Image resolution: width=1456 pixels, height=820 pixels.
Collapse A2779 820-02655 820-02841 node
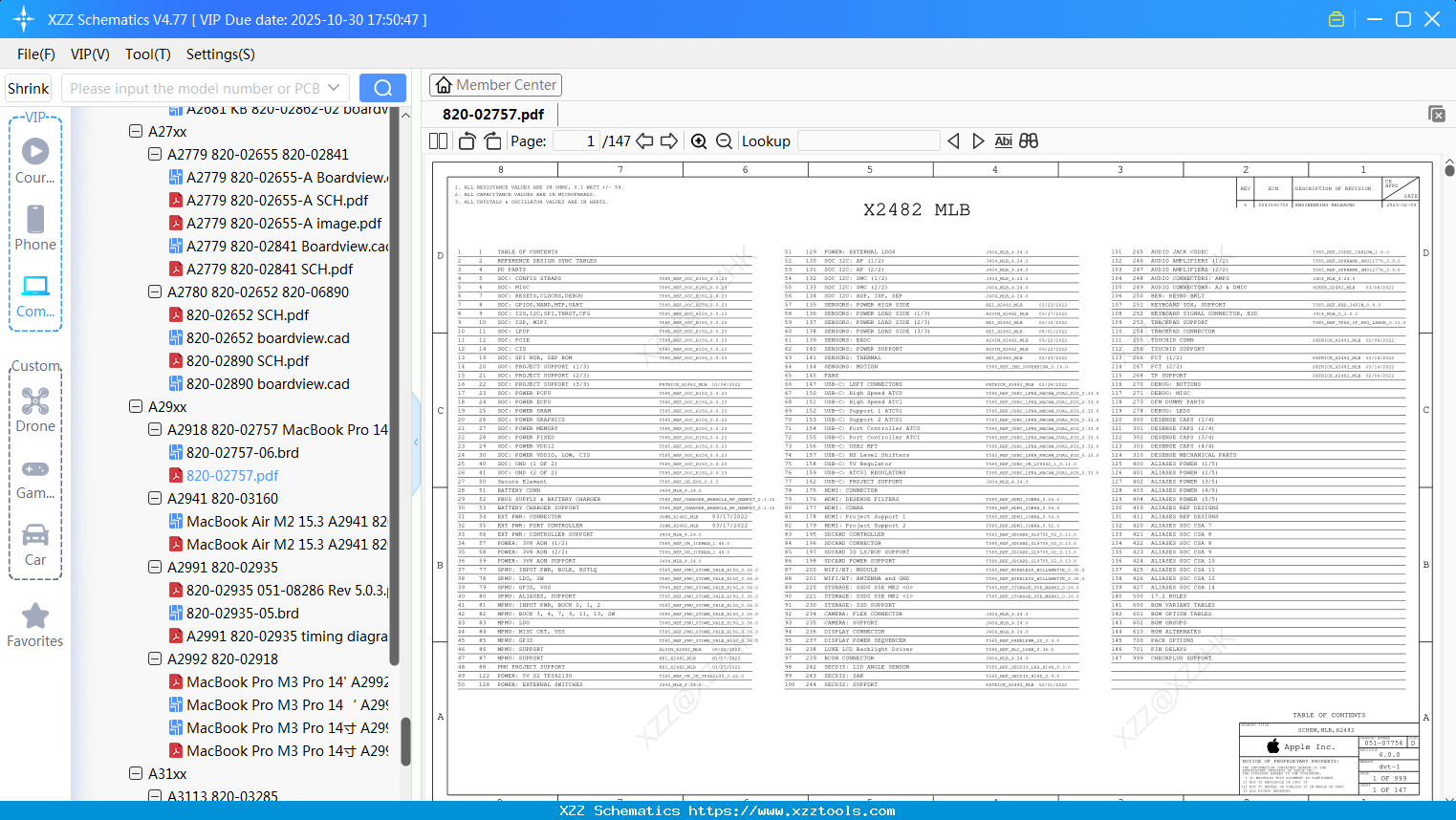click(155, 154)
